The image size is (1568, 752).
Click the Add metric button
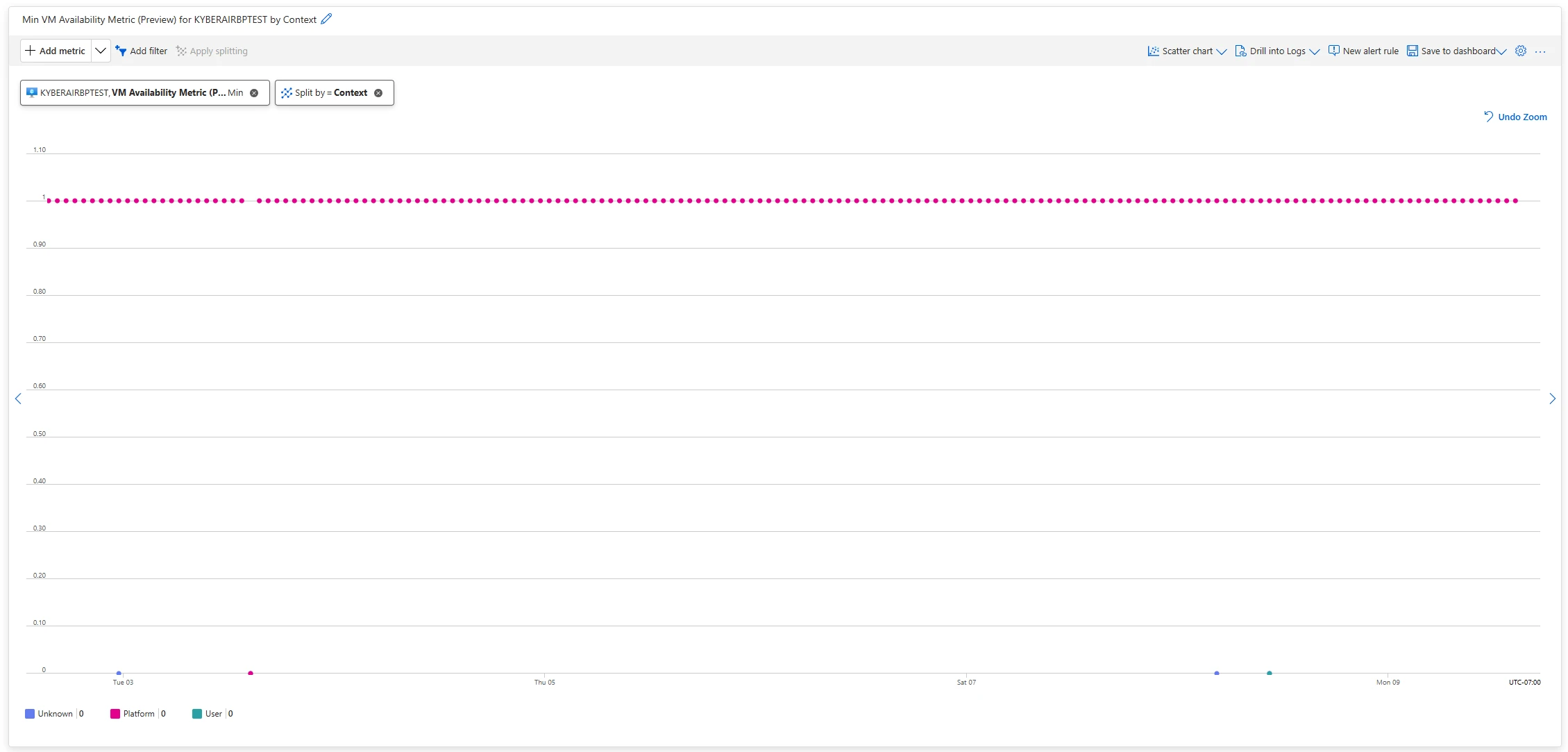[x=56, y=50]
